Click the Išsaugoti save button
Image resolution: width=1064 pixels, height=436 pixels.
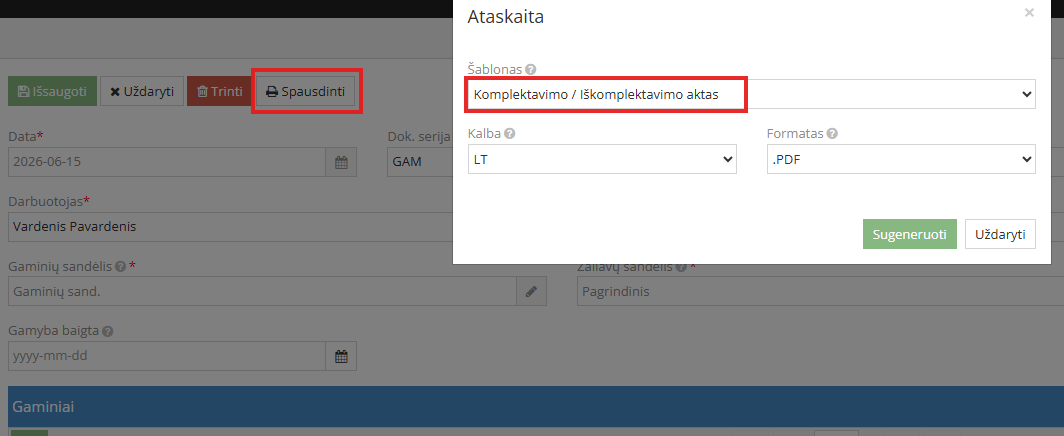(52, 91)
